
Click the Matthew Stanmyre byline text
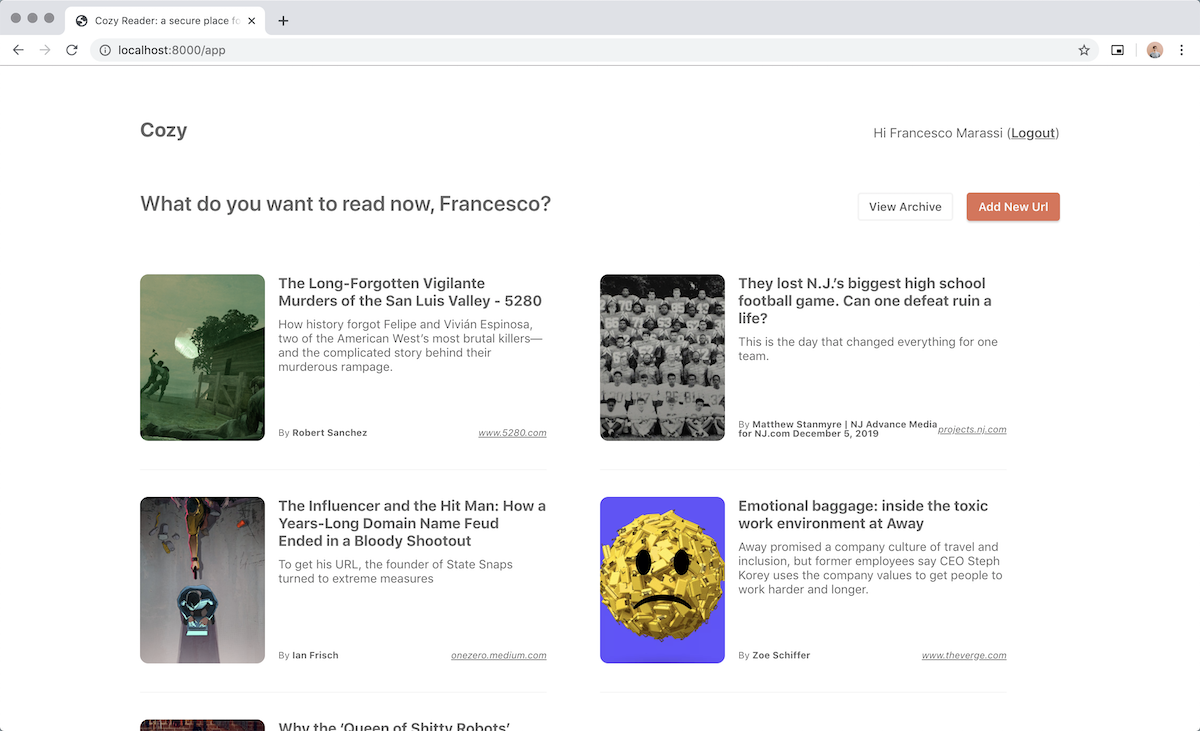pyautogui.click(x=838, y=429)
